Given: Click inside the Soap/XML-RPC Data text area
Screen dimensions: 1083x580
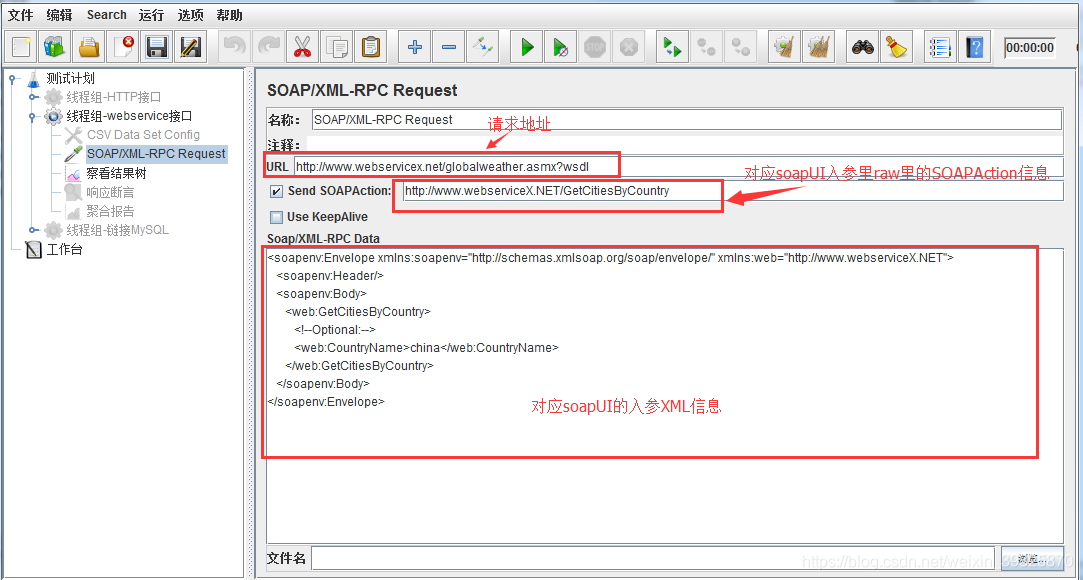Looking at the screenshot, I should [x=664, y=396].
